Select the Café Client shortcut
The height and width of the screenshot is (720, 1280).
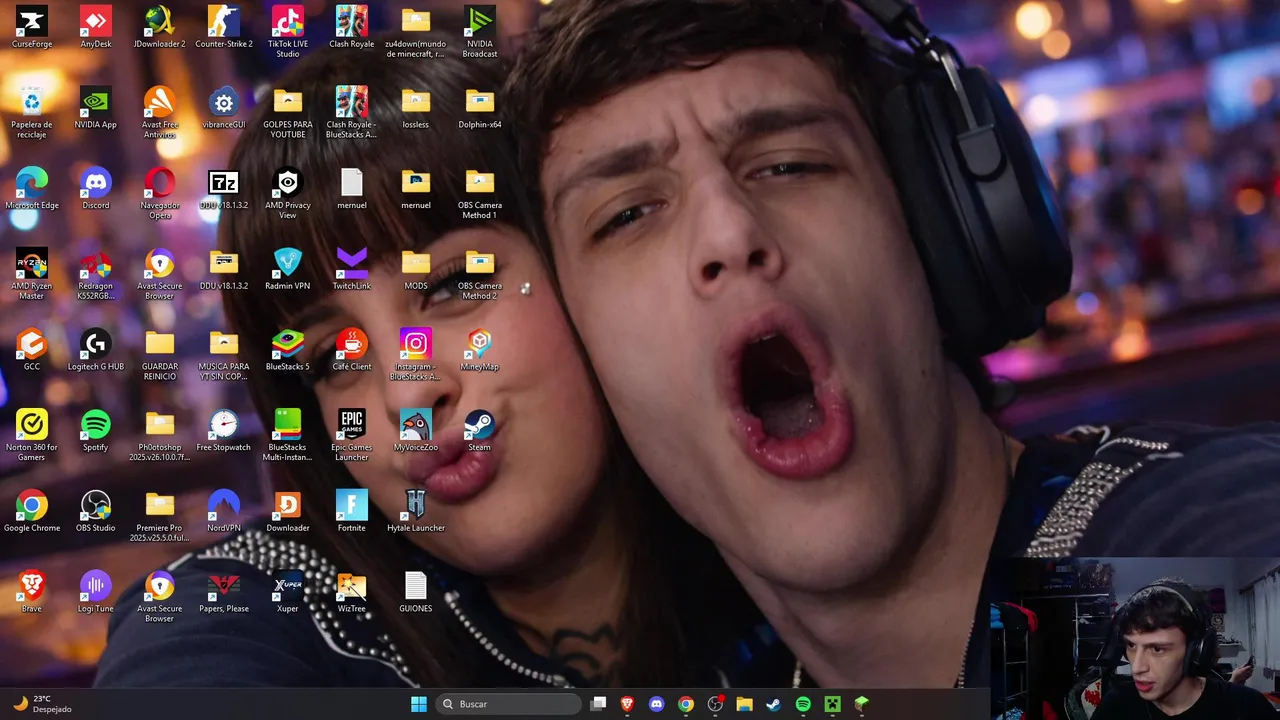352,350
